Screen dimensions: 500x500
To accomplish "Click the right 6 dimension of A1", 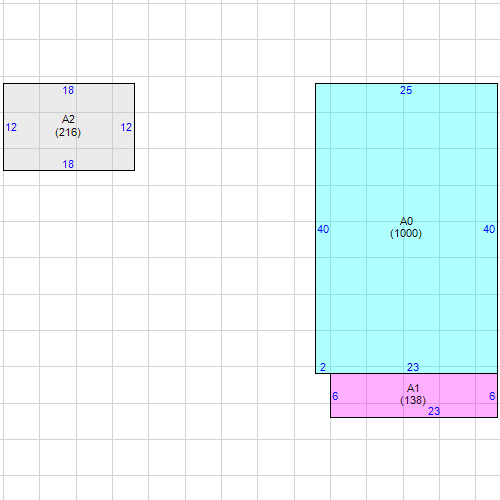I will pos(492,396).
